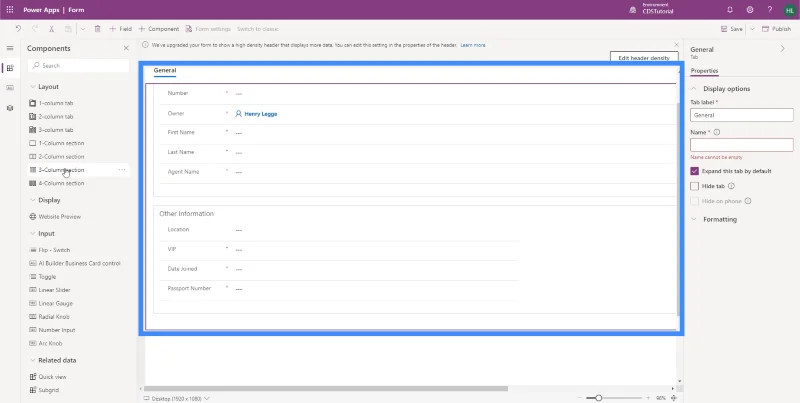This screenshot has width=800, height=403.
Task: Click the Redo toolbar icon
Action: (x=35, y=29)
